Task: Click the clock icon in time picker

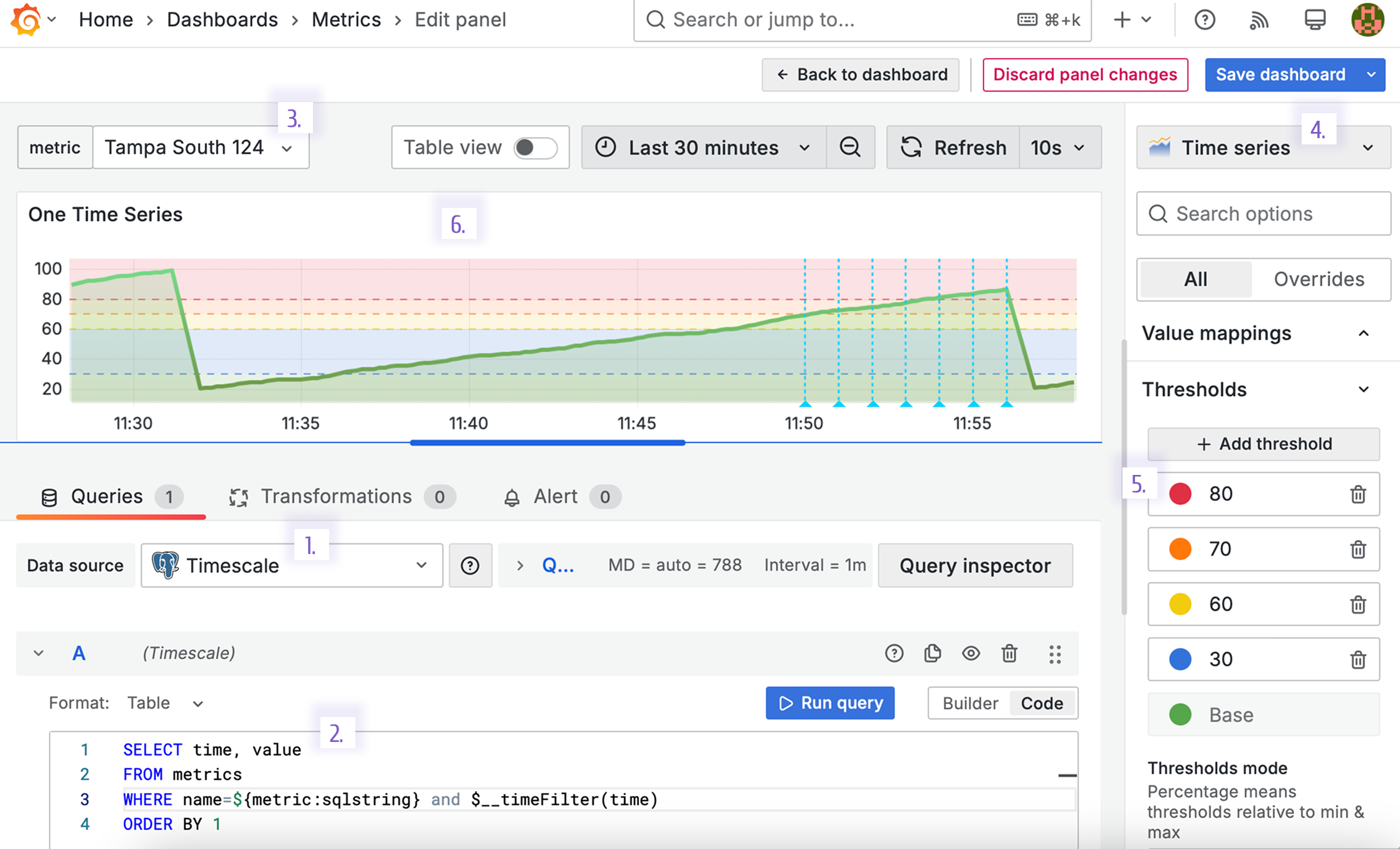Action: click(x=605, y=148)
